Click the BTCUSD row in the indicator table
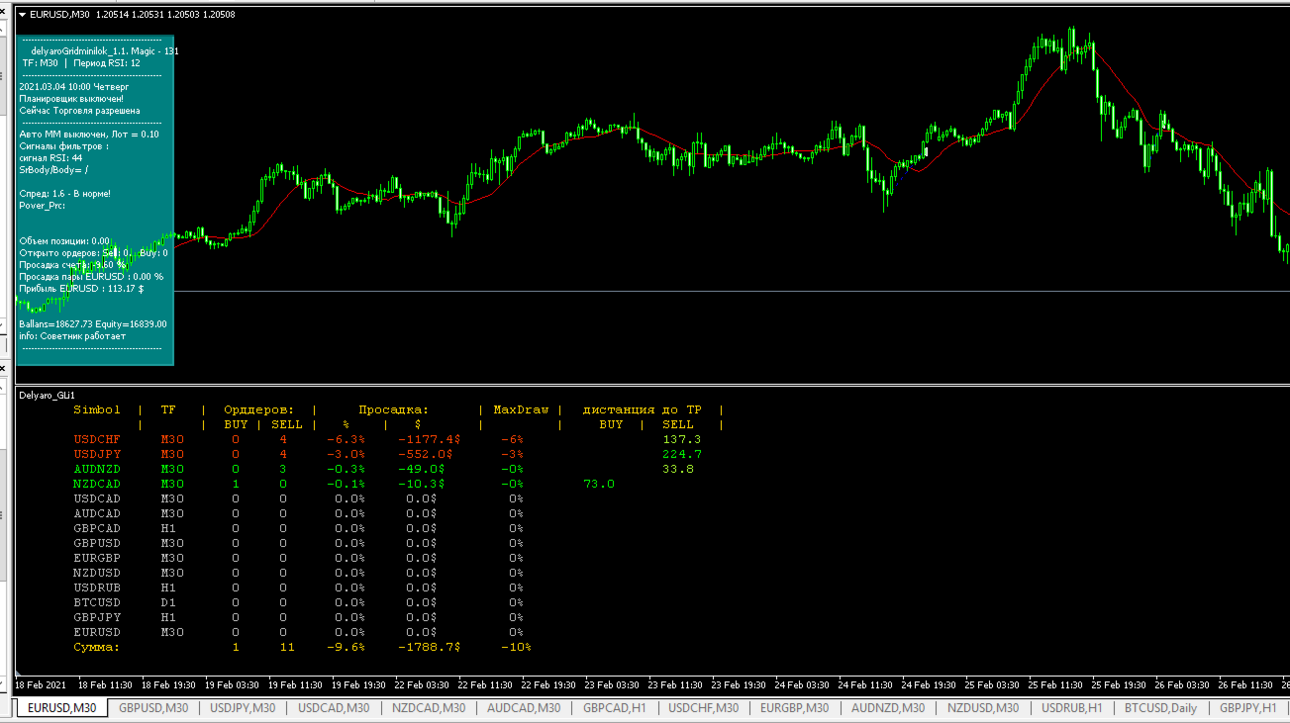1290x723 pixels. tap(298, 603)
